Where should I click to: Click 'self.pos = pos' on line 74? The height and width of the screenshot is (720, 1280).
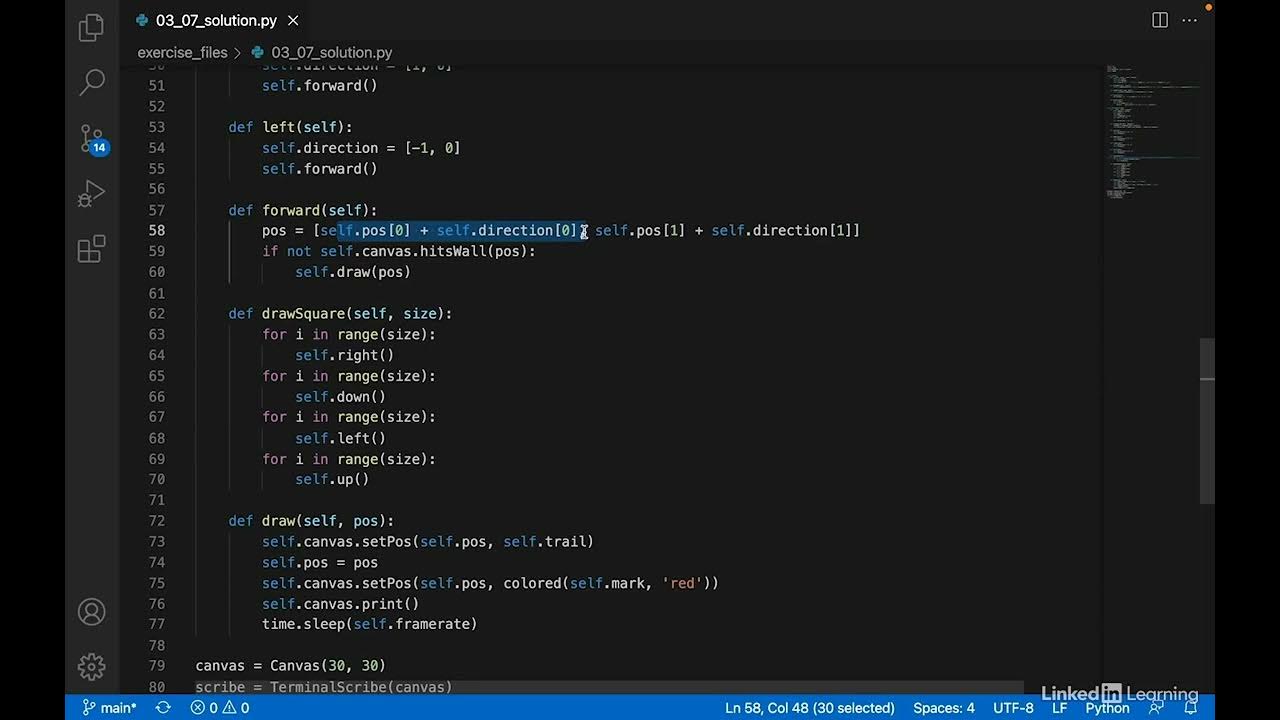click(320, 562)
